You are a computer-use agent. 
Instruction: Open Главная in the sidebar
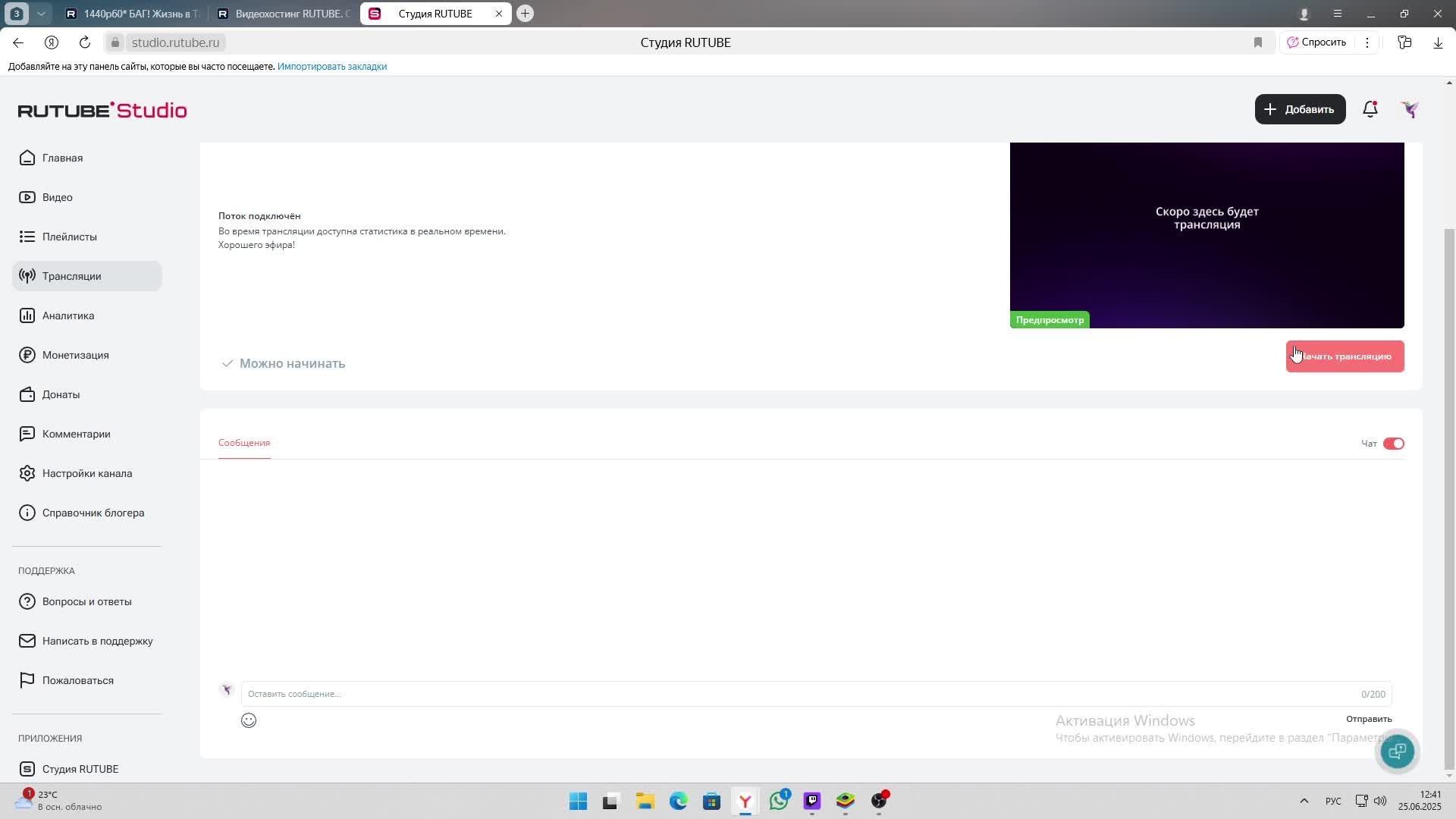[87, 158]
